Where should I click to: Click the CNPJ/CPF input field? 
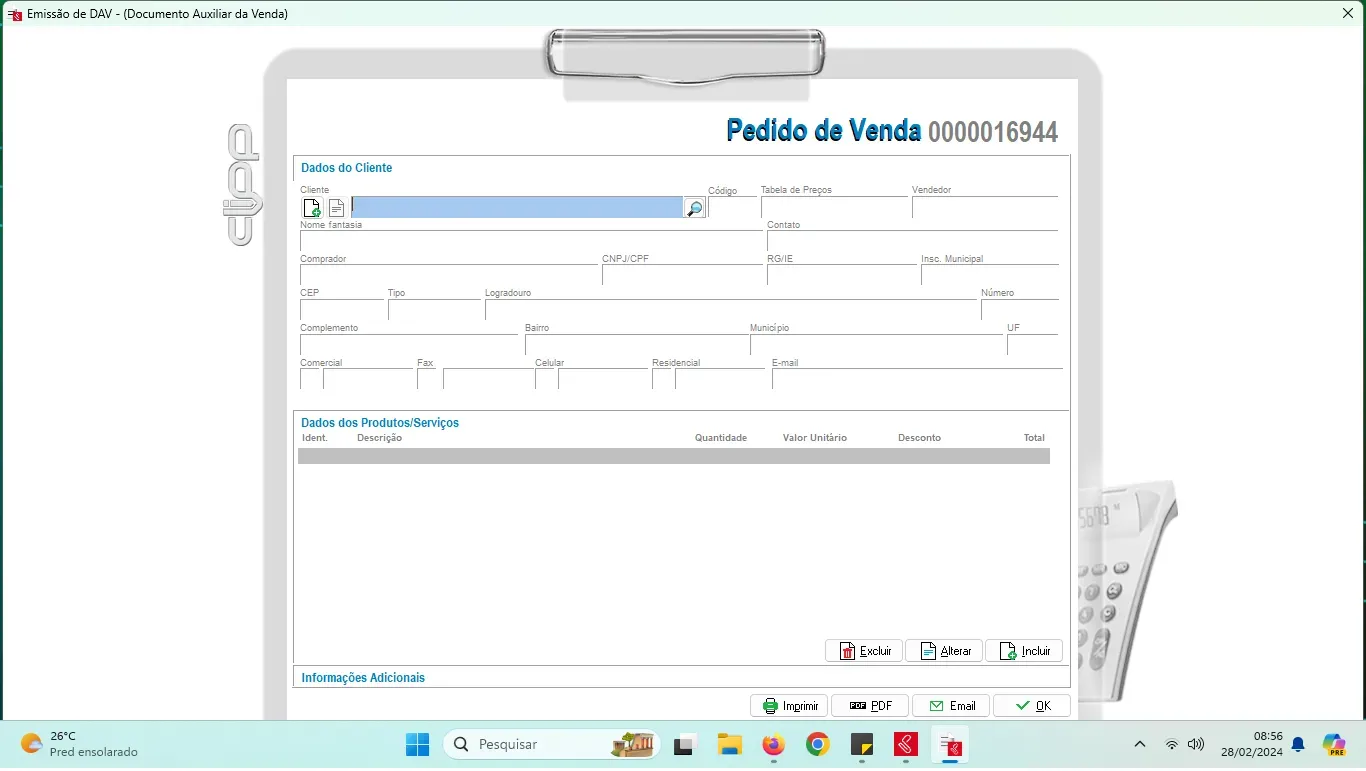pos(683,275)
